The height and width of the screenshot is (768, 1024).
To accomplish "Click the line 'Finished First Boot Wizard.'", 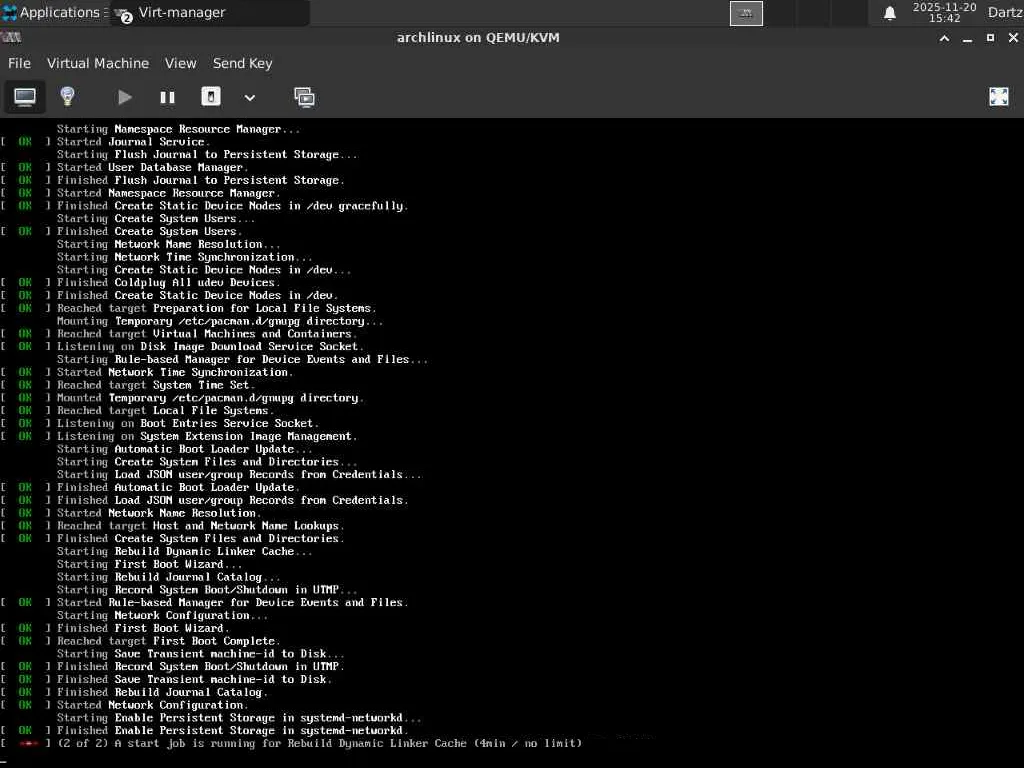I will coord(143,628).
